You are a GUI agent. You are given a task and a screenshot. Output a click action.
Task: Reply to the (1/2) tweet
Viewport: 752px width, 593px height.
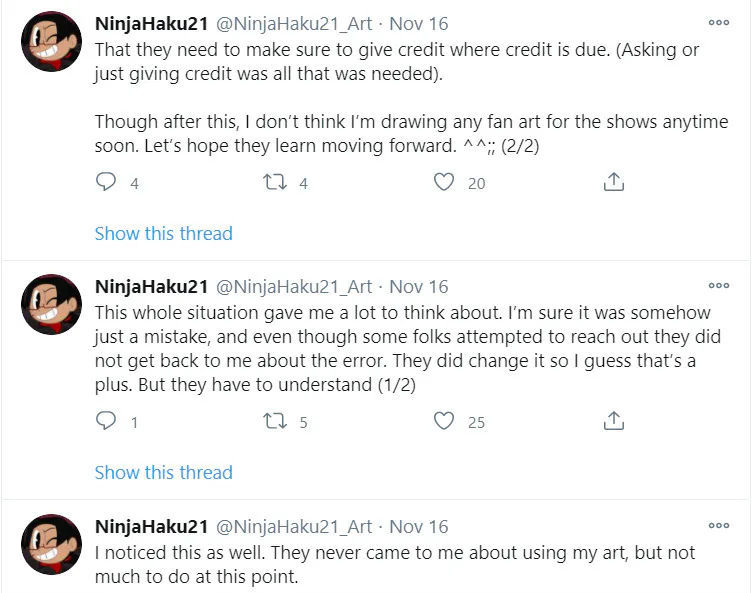106,421
